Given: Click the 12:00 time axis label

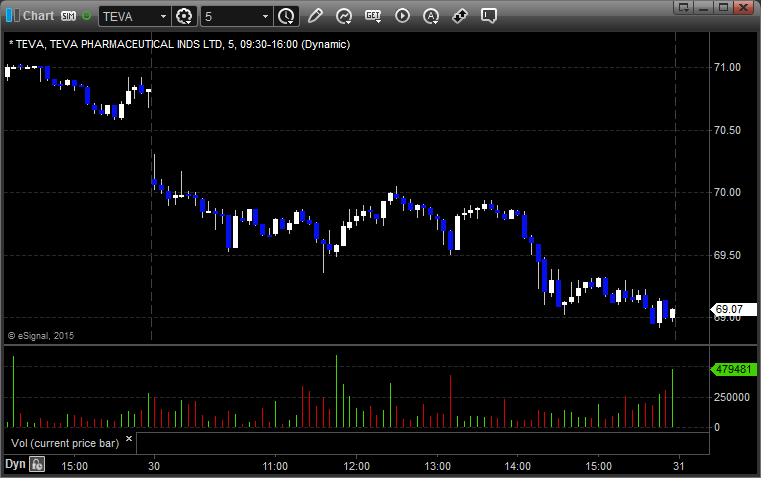Looking at the screenshot, I should coord(356,466).
